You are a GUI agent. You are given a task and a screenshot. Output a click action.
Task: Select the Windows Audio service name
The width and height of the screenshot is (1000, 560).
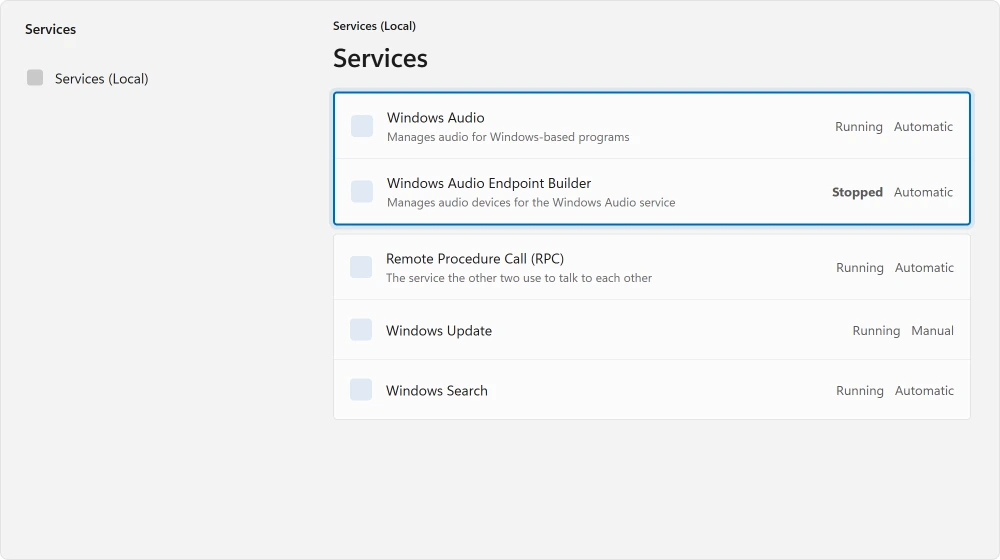click(436, 117)
